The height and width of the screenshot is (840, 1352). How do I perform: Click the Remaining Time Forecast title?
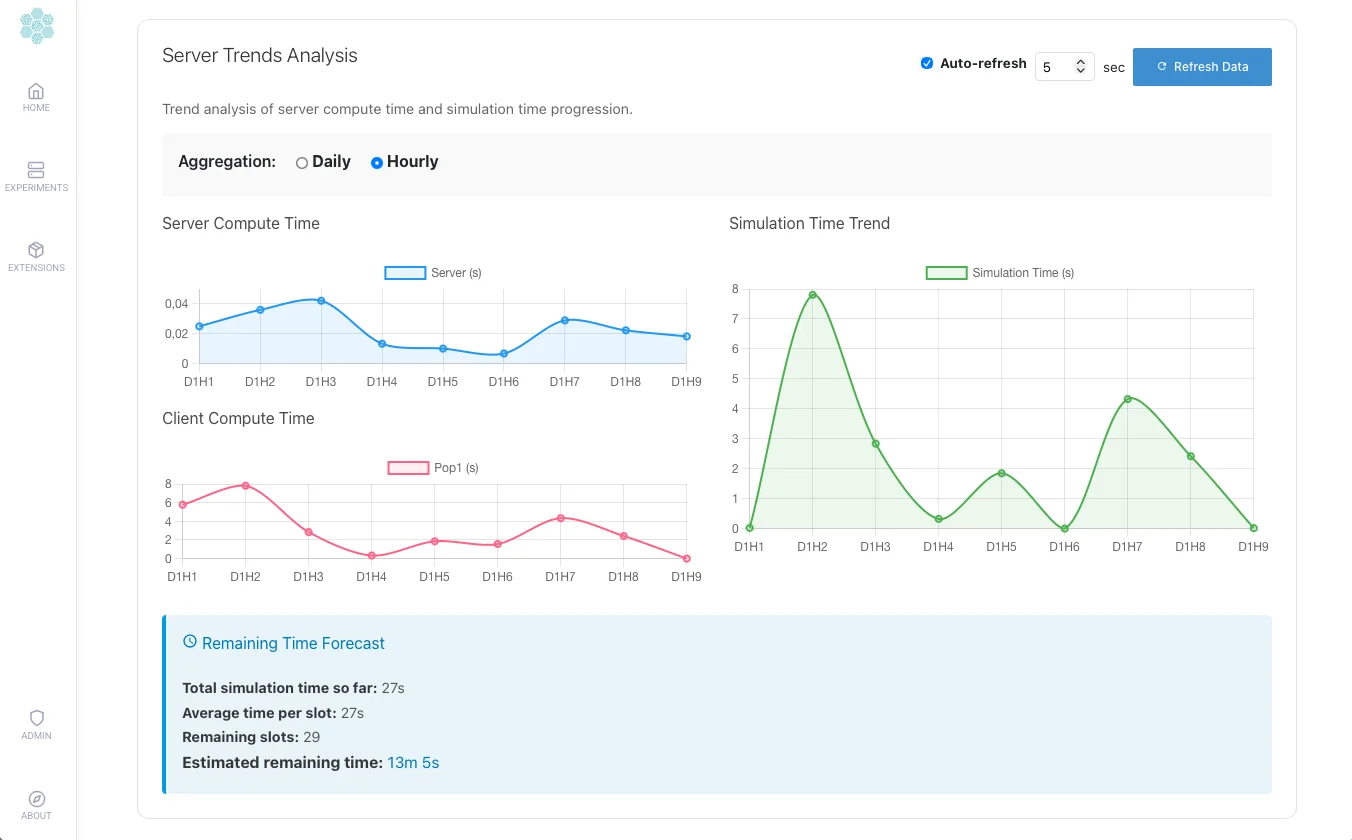[293, 643]
